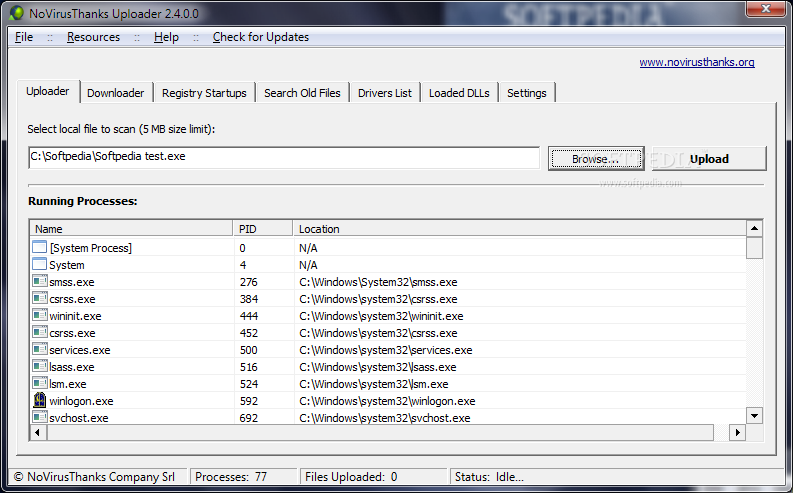Click the local file path input field
Image resolution: width=793 pixels, height=493 pixels.
pos(284,157)
